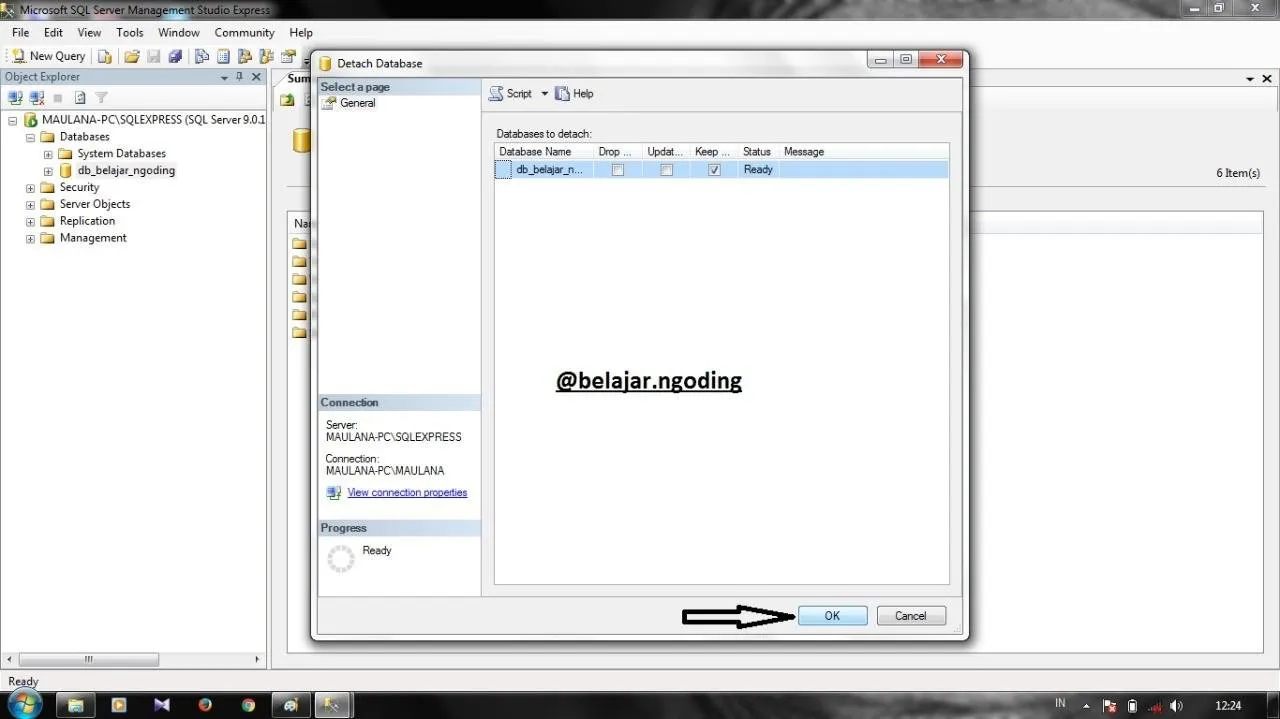Open the Help menu in menu bar
Screen dimensions: 1280x719
[x=301, y=32]
